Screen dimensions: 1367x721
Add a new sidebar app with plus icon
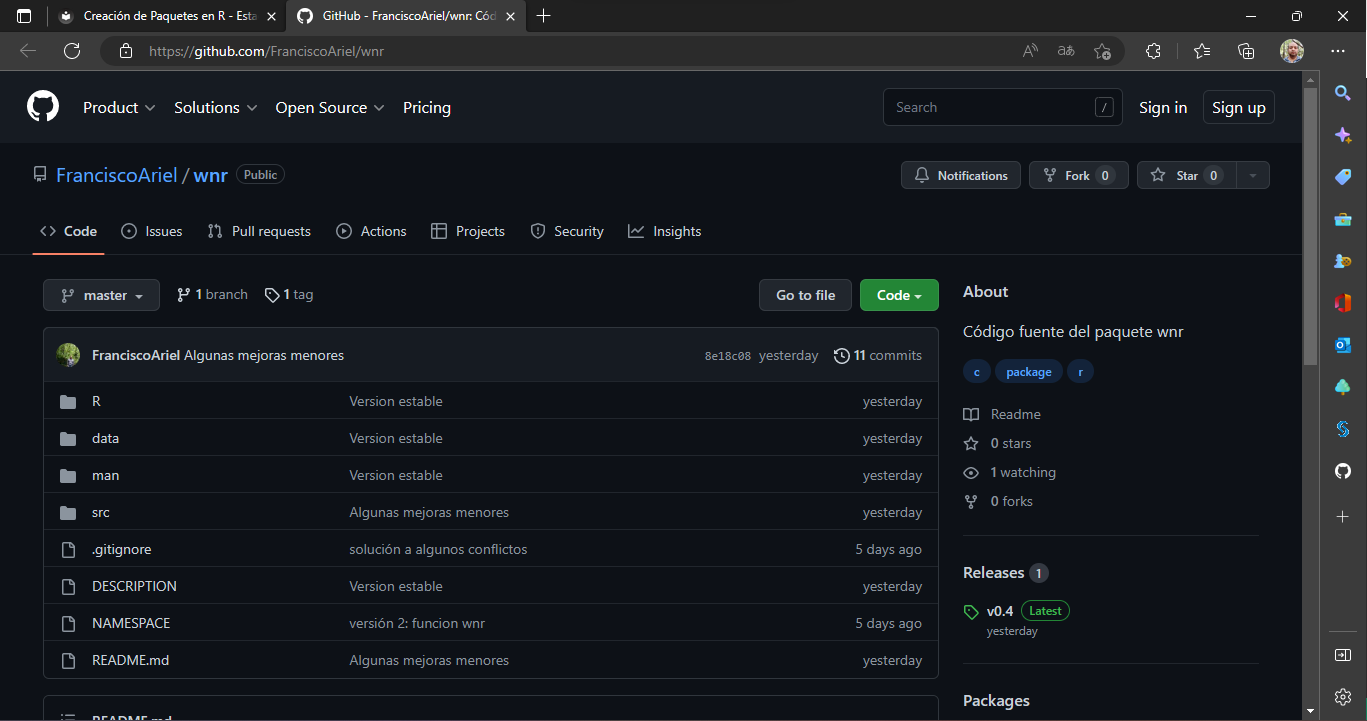click(1343, 516)
